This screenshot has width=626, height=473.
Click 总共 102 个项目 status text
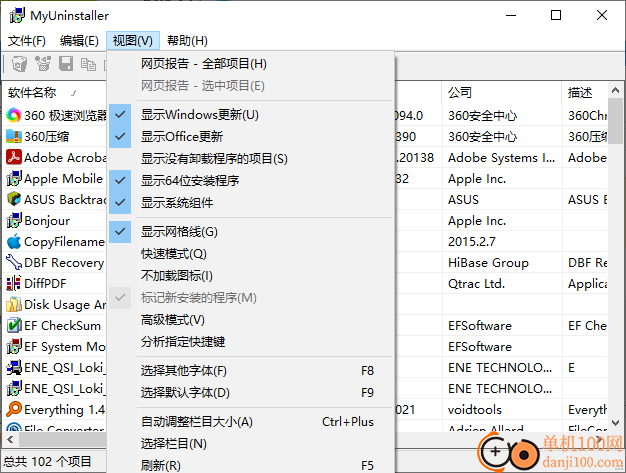tap(47, 461)
